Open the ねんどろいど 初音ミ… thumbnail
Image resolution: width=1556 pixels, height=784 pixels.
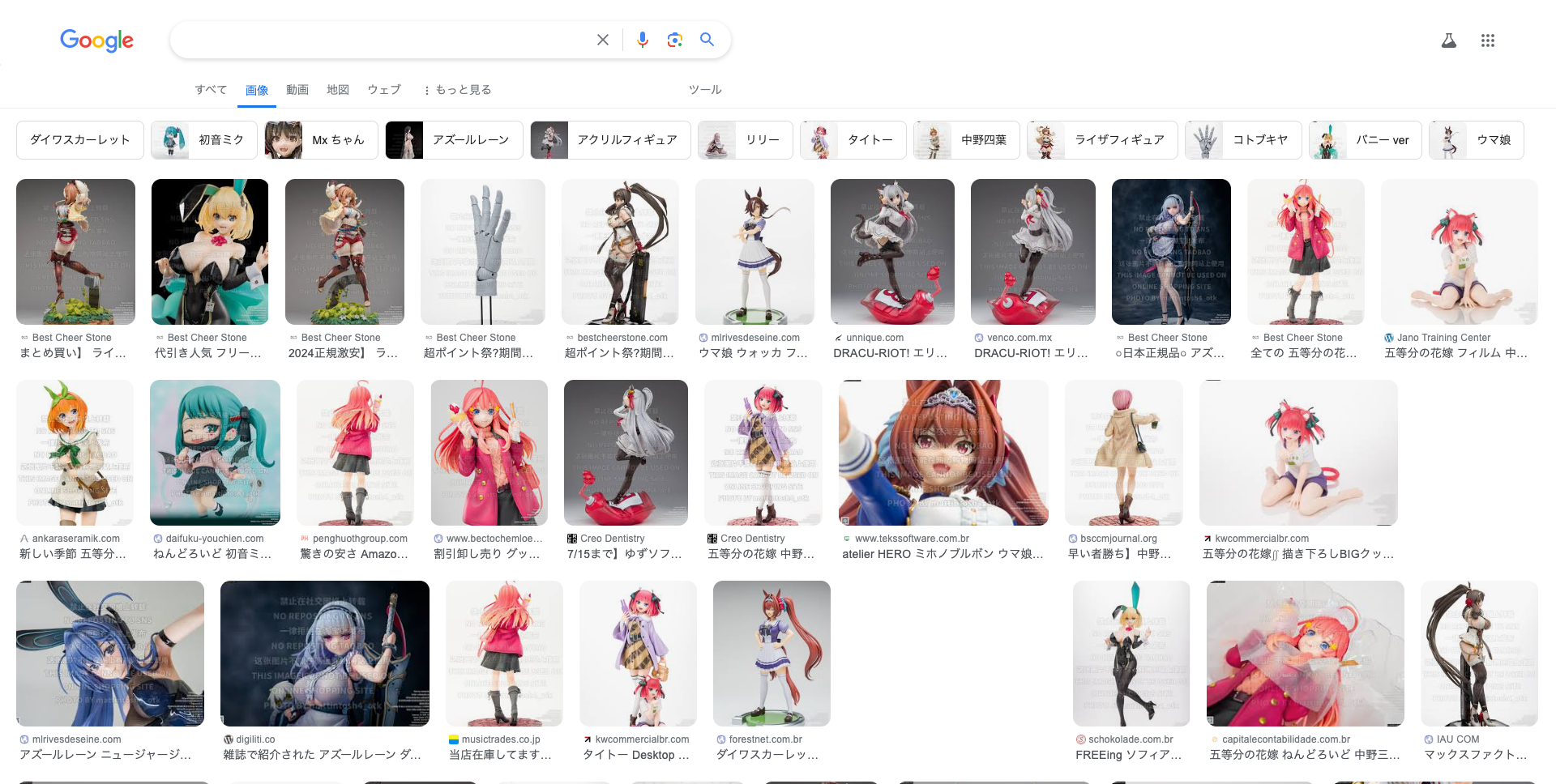215,453
